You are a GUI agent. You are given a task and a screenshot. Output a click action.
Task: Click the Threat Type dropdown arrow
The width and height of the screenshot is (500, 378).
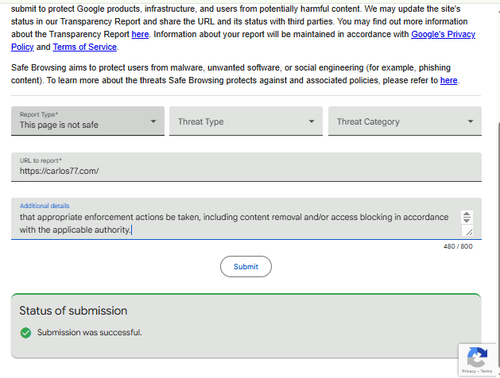click(311, 121)
